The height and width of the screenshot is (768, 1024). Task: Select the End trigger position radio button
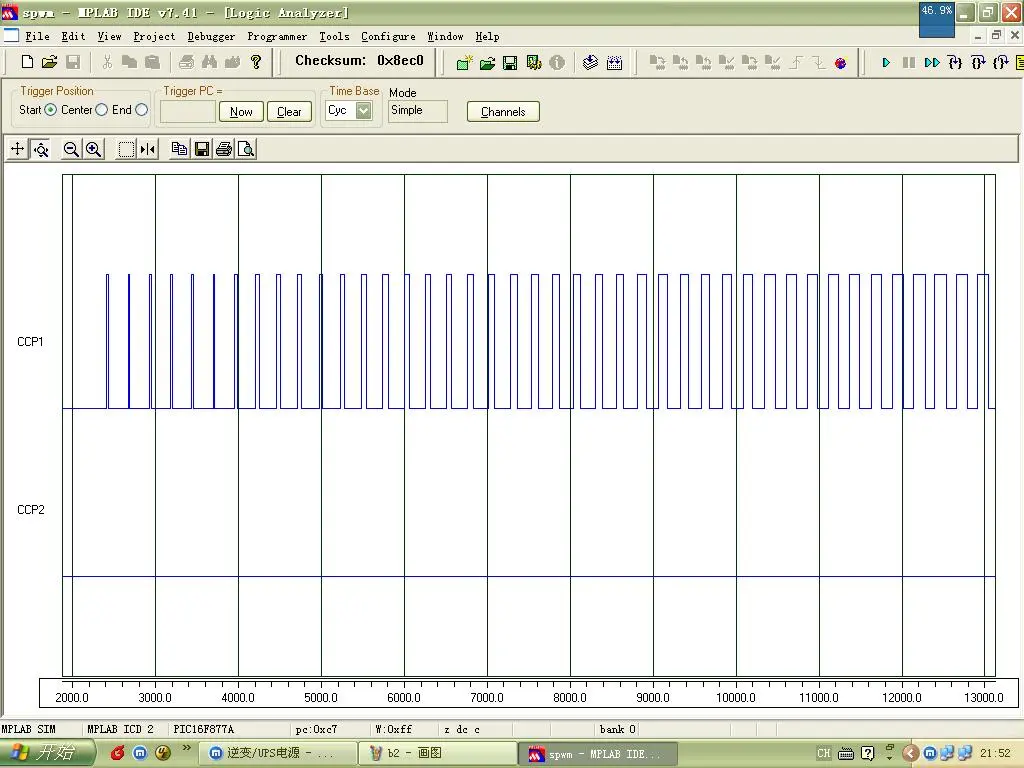(141, 110)
